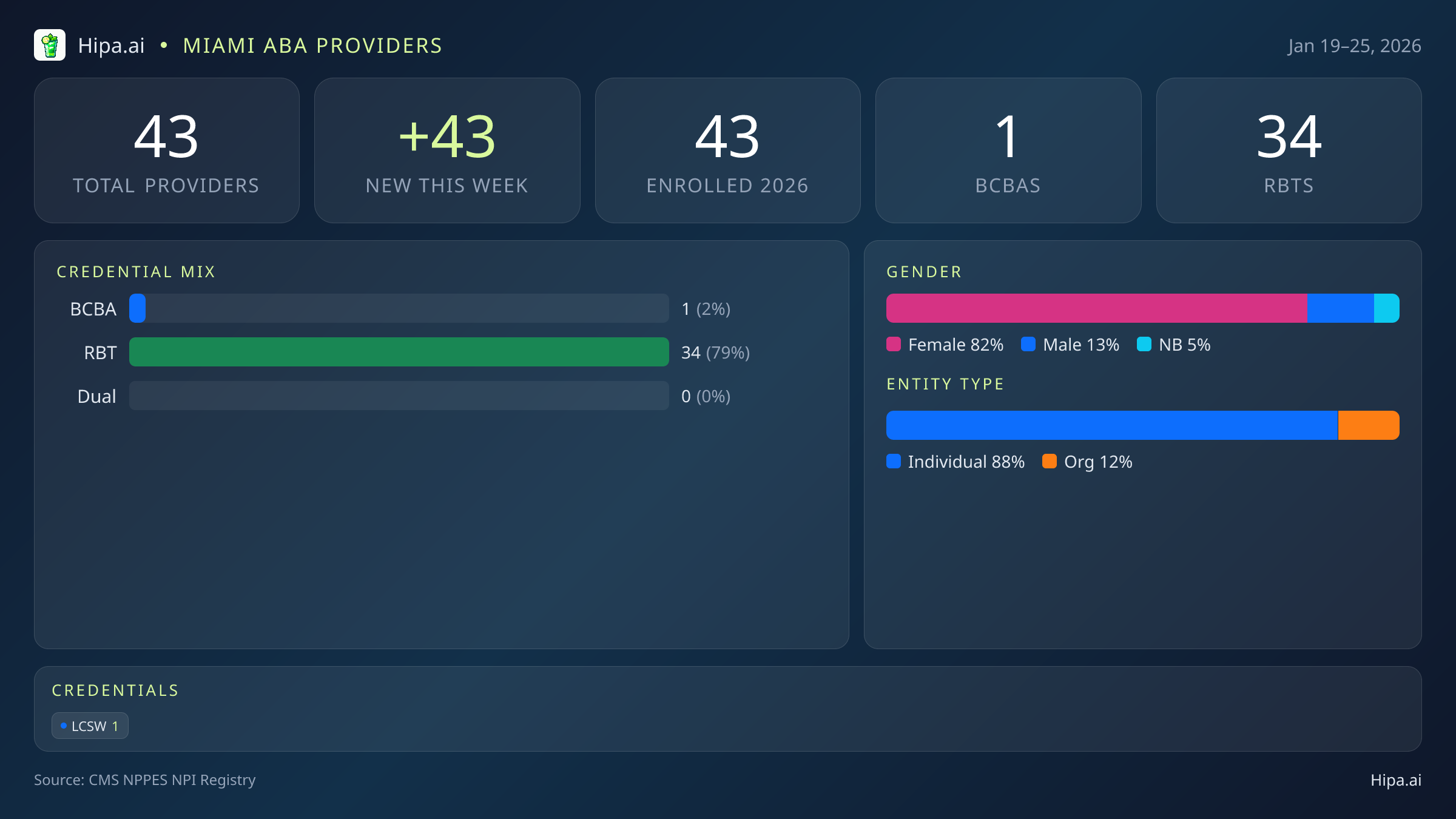Click the Hipa.ai footer link
The width and height of the screenshot is (1456, 819).
point(1395,780)
